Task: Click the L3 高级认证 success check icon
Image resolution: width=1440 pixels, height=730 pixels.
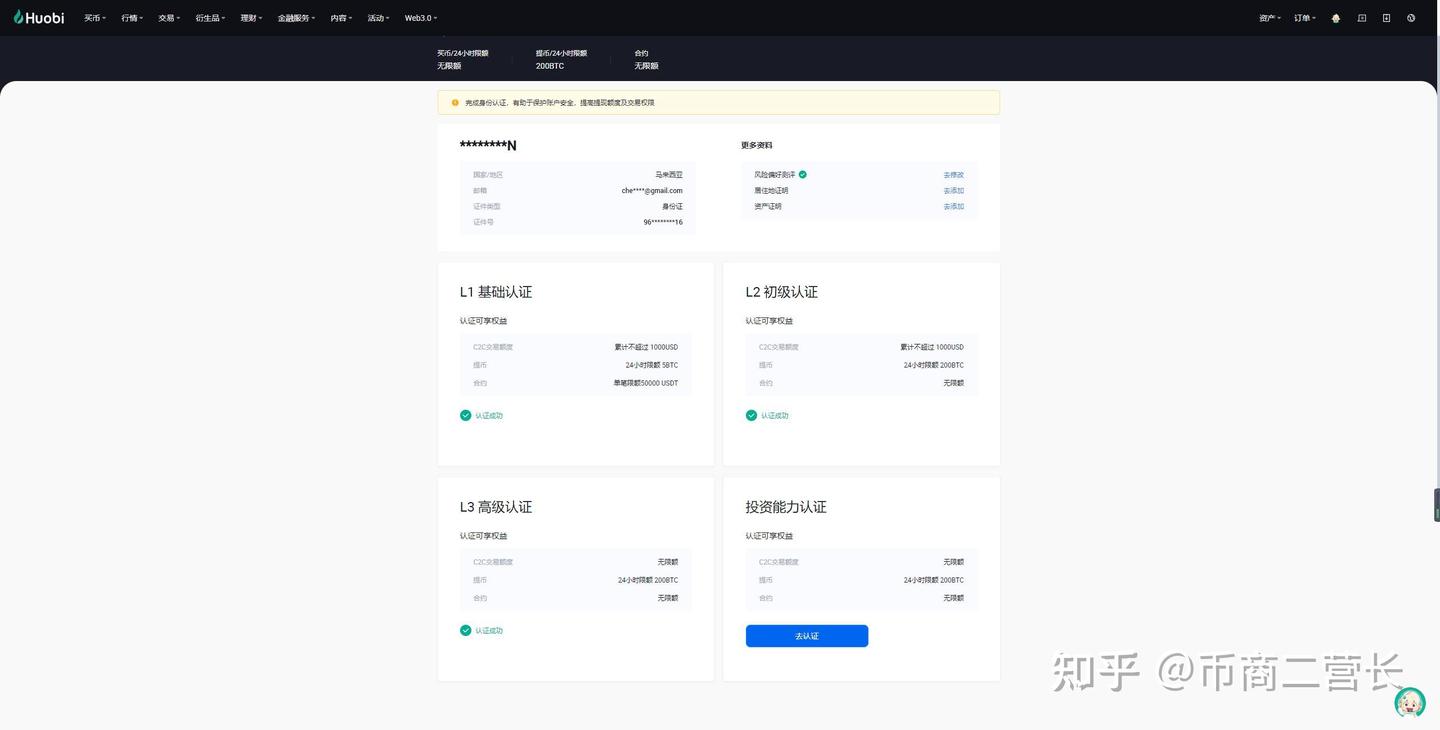Action: pos(465,630)
